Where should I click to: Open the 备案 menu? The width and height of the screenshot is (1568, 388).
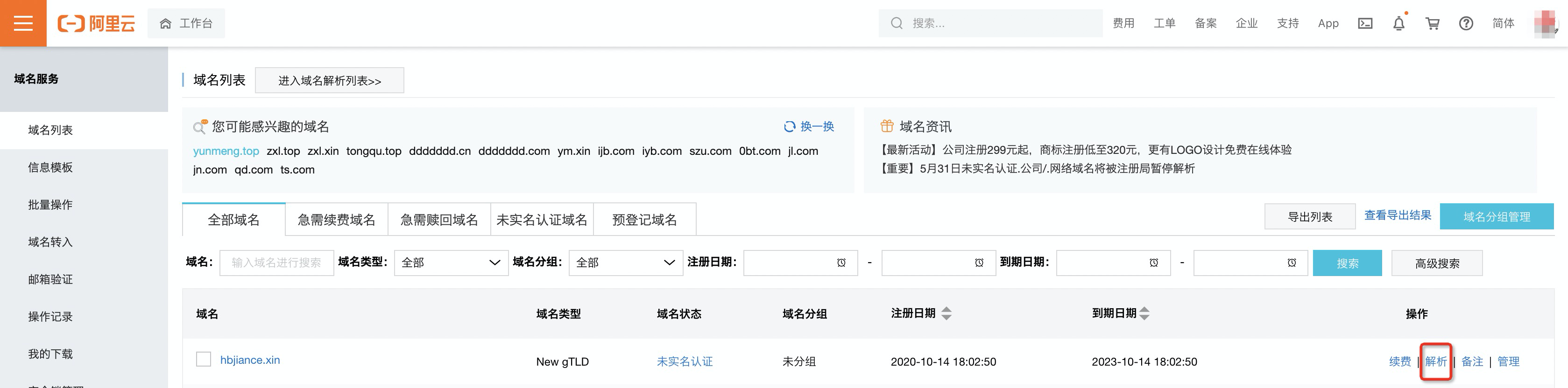click(1205, 23)
